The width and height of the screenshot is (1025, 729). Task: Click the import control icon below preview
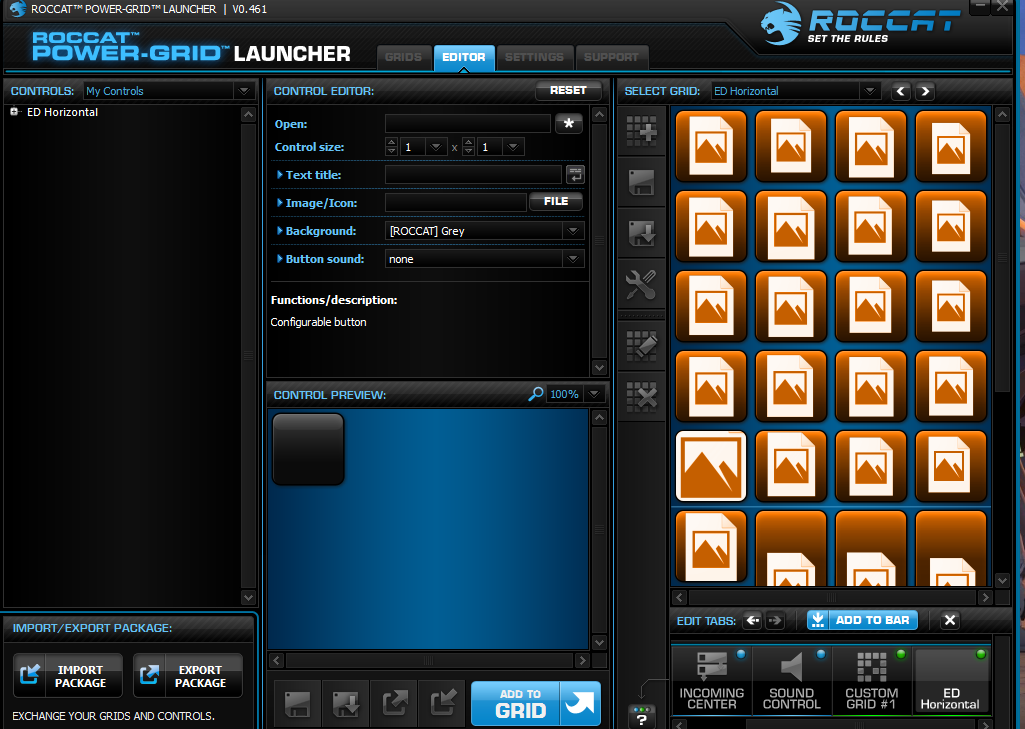click(x=443, y=704)
